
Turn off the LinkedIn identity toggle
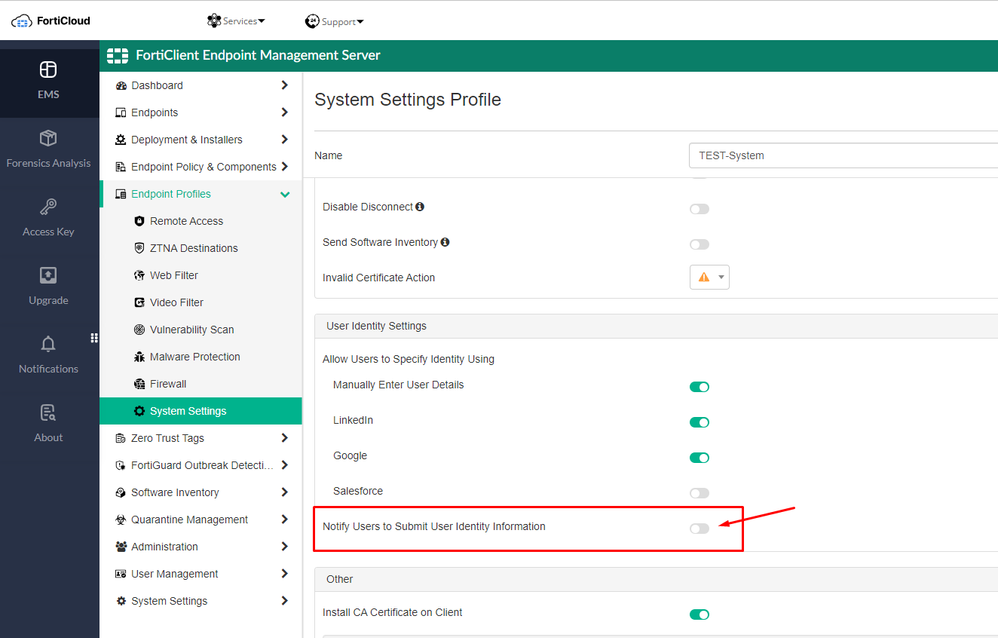tap(699, 422)
